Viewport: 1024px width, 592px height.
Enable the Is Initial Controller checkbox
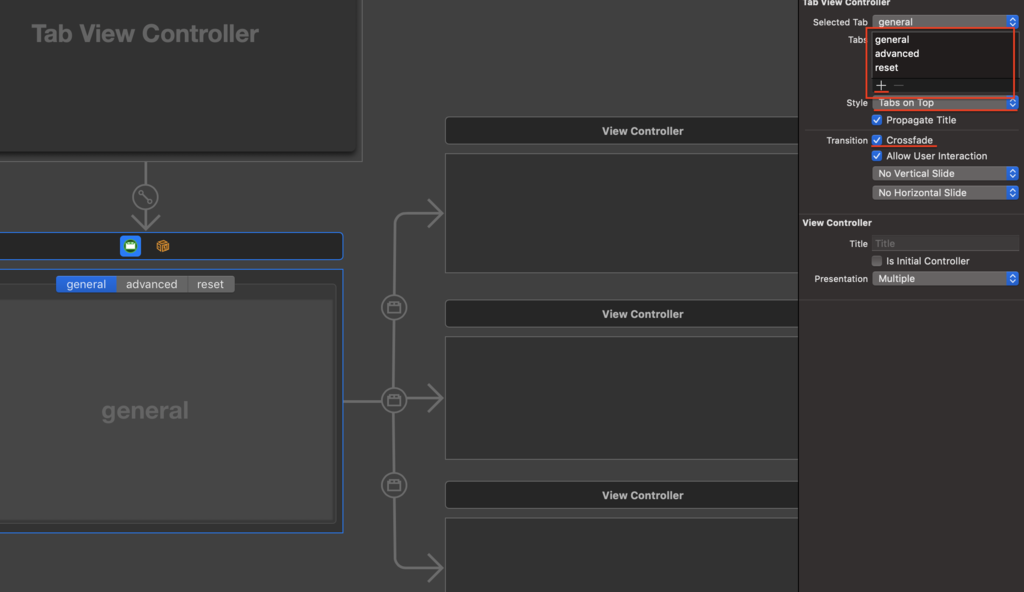[876, 261]
